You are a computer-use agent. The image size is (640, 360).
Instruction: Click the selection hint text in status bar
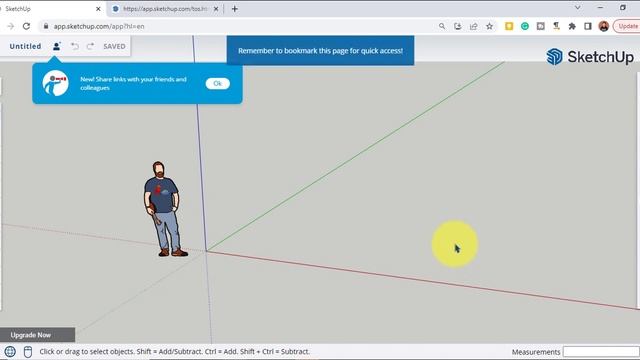click(175, 351)
